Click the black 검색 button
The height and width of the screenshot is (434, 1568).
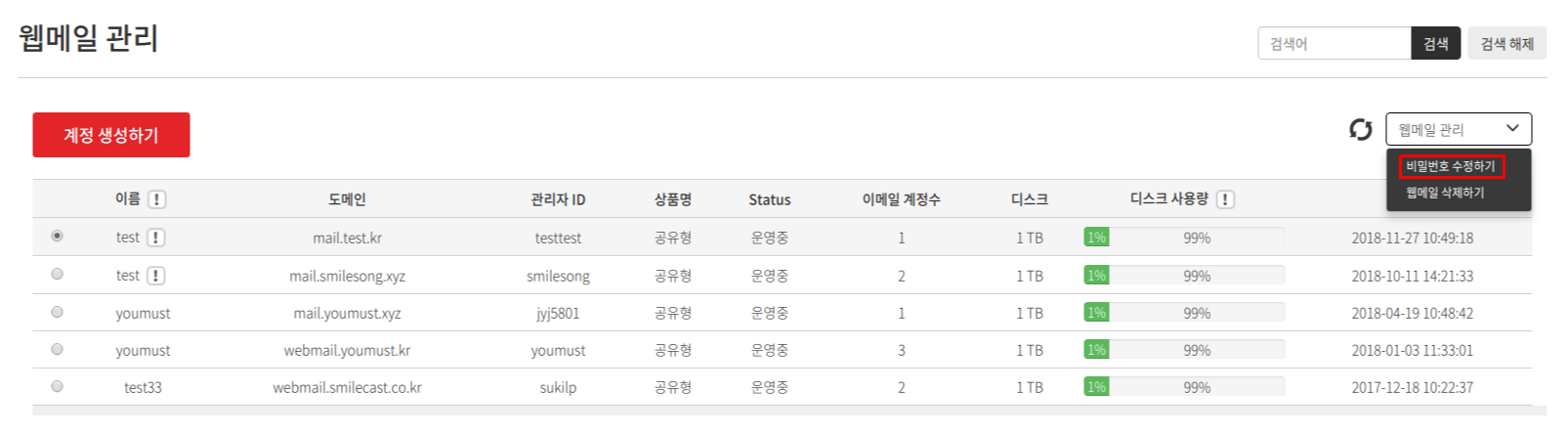(1435, 43)
